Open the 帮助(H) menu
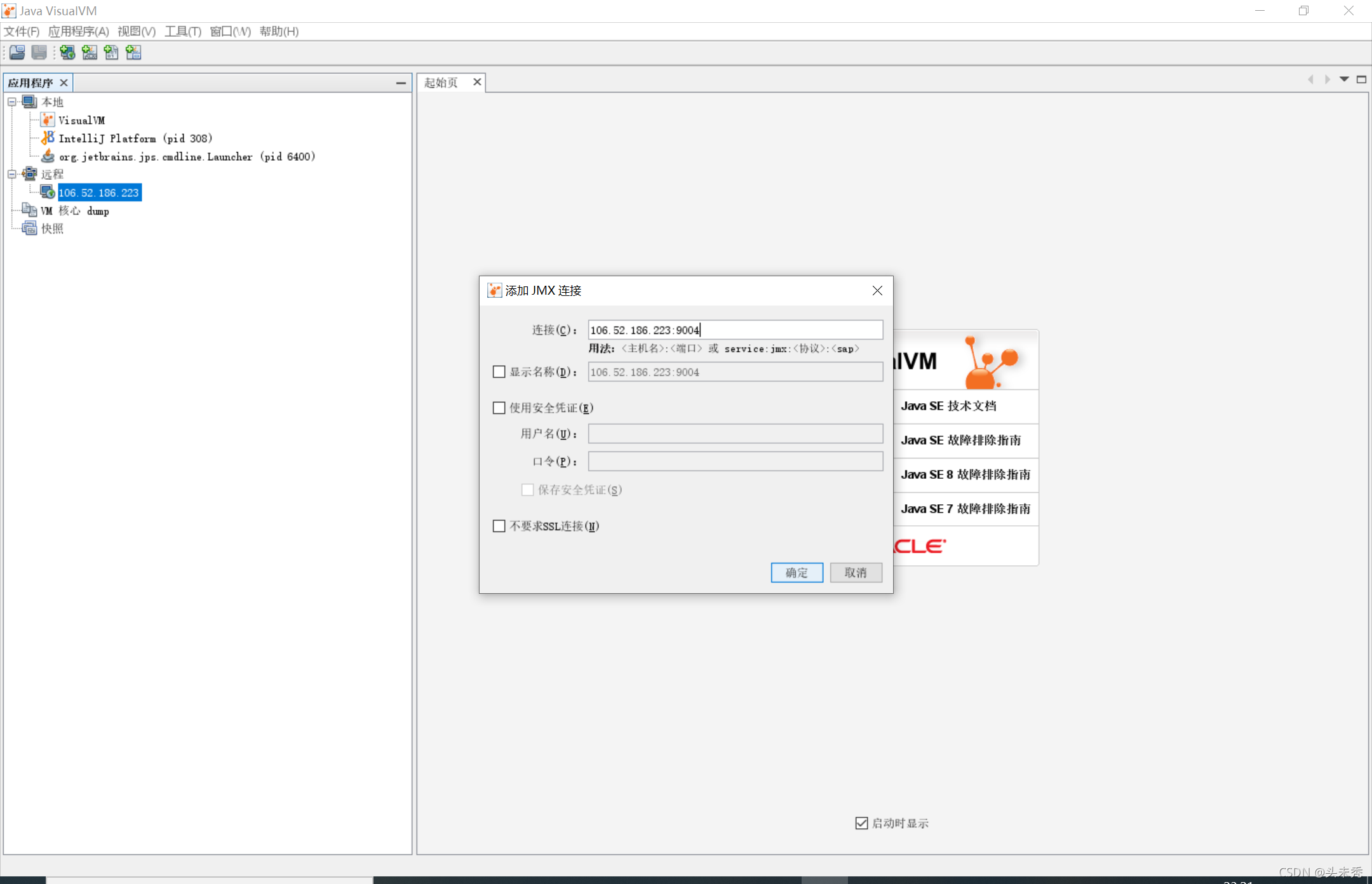Screen dimensions: 1372x884 [x=279, y=31]
